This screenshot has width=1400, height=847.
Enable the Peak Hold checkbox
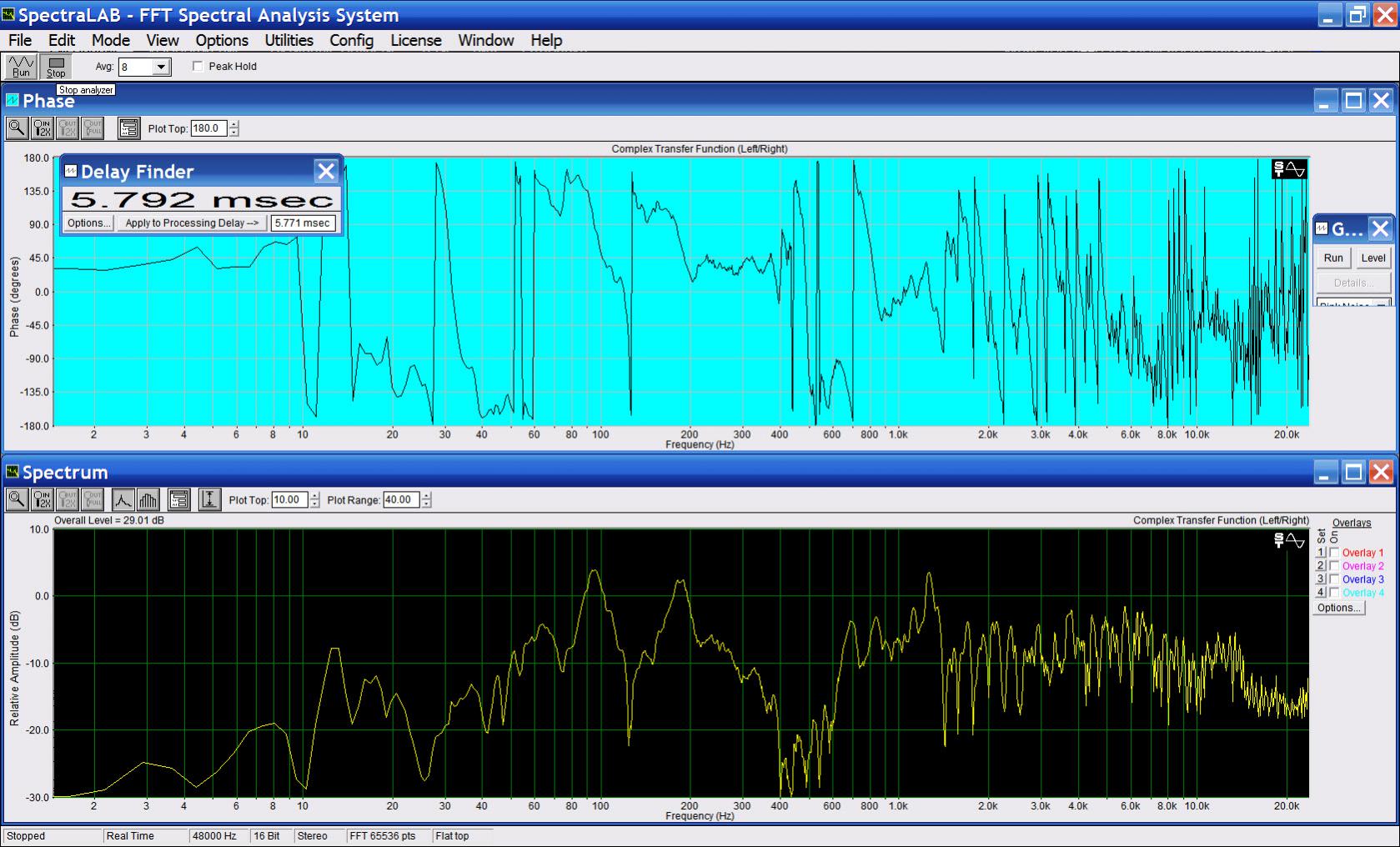(198, 66)
